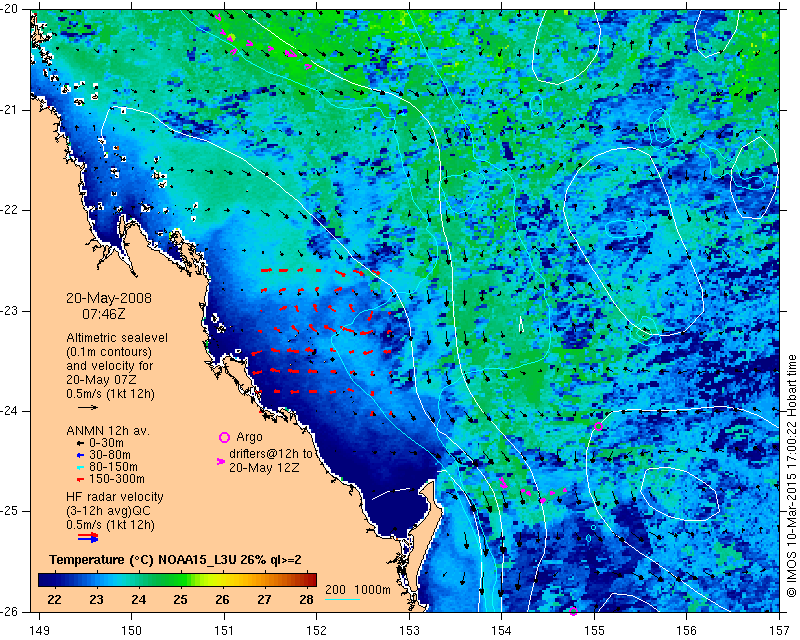Click the "and velocity for" text
Viewport: 800px width, 640px height.
(x=110, y=365)
